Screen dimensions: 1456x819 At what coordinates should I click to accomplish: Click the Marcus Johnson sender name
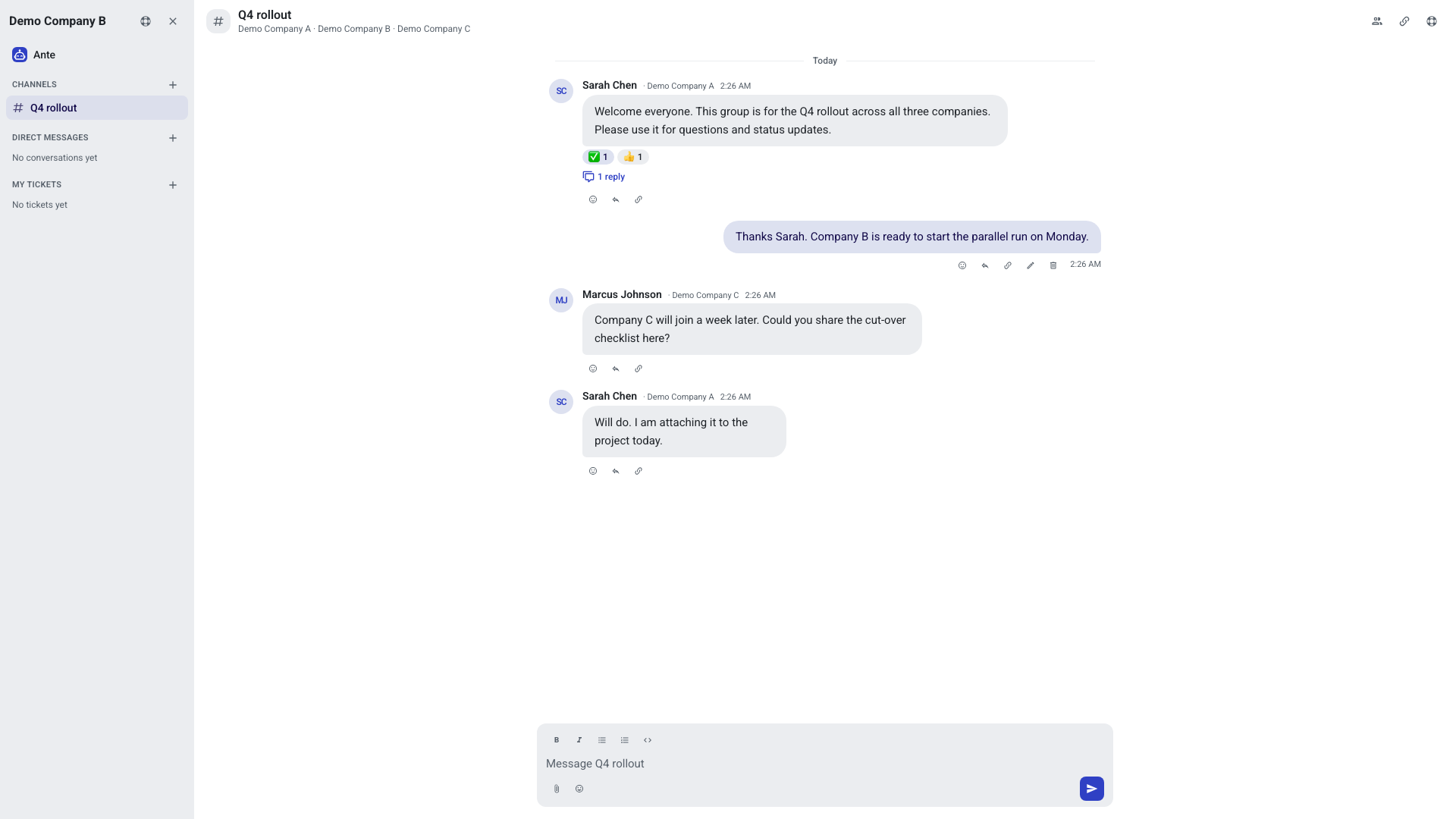622,294
